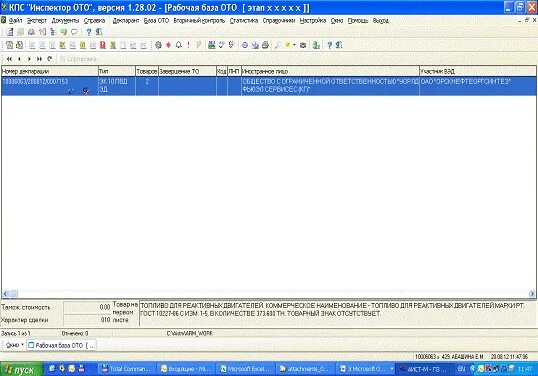Viewport: 538px width, 376px height.
Task: Click the ОАО "ОРСКНЕФТЕОРГСИНТЕЗ" cell
Action: [x=478, y=86]
